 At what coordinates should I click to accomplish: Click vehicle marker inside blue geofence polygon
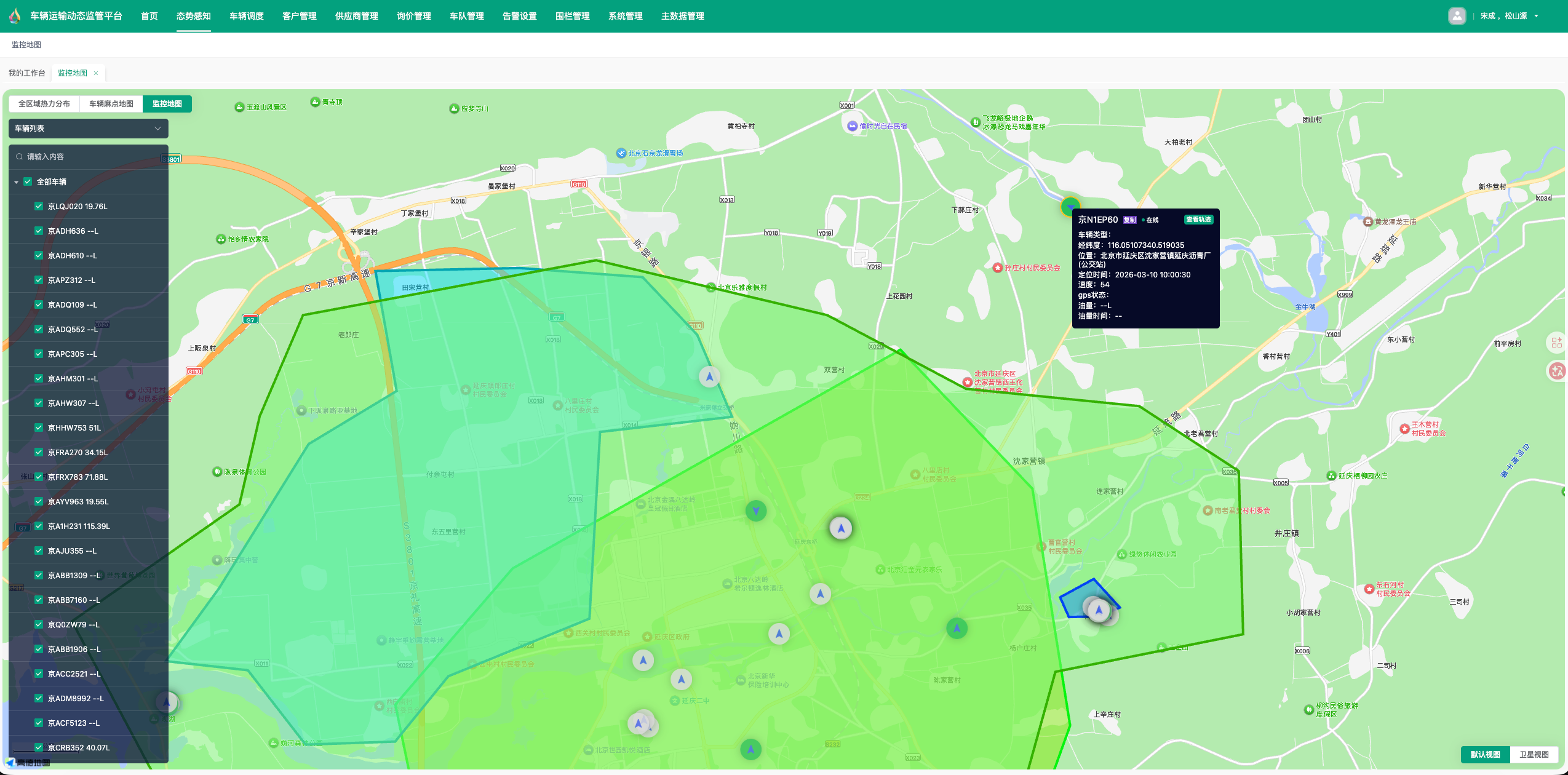1099,610
